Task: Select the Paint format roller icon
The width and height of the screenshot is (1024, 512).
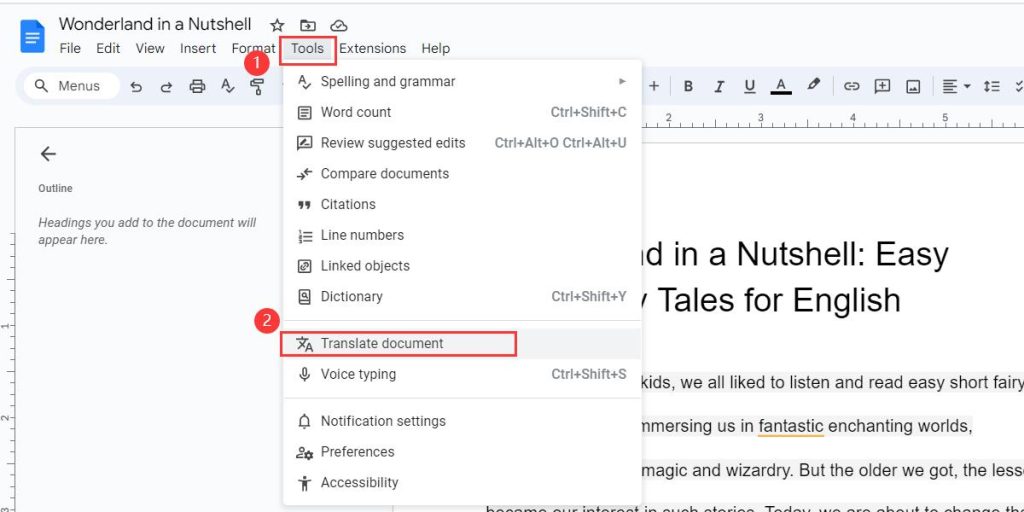Action: [x=257, y=86]
